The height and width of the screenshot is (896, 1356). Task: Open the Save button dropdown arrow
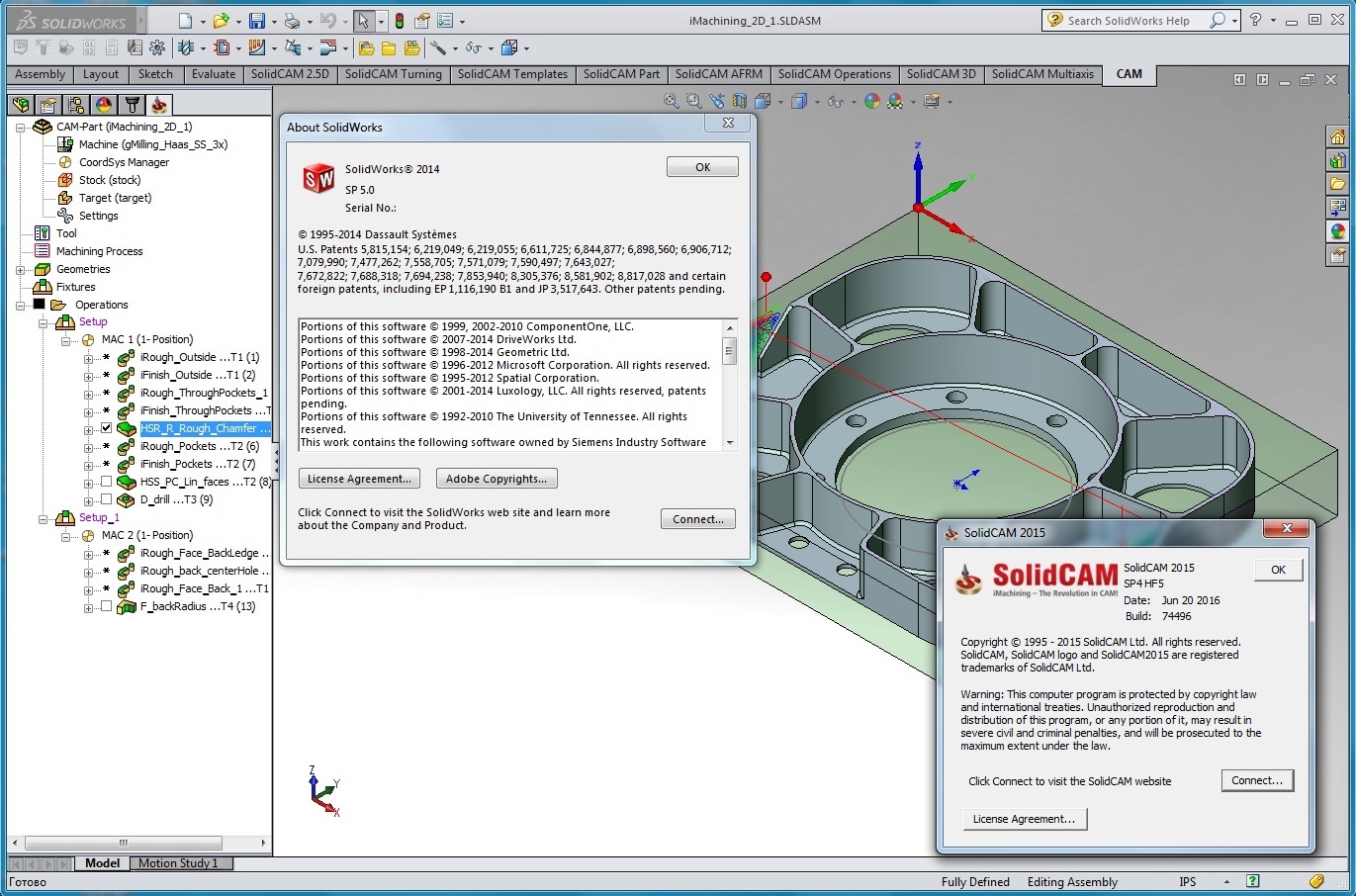click(274, 22)
